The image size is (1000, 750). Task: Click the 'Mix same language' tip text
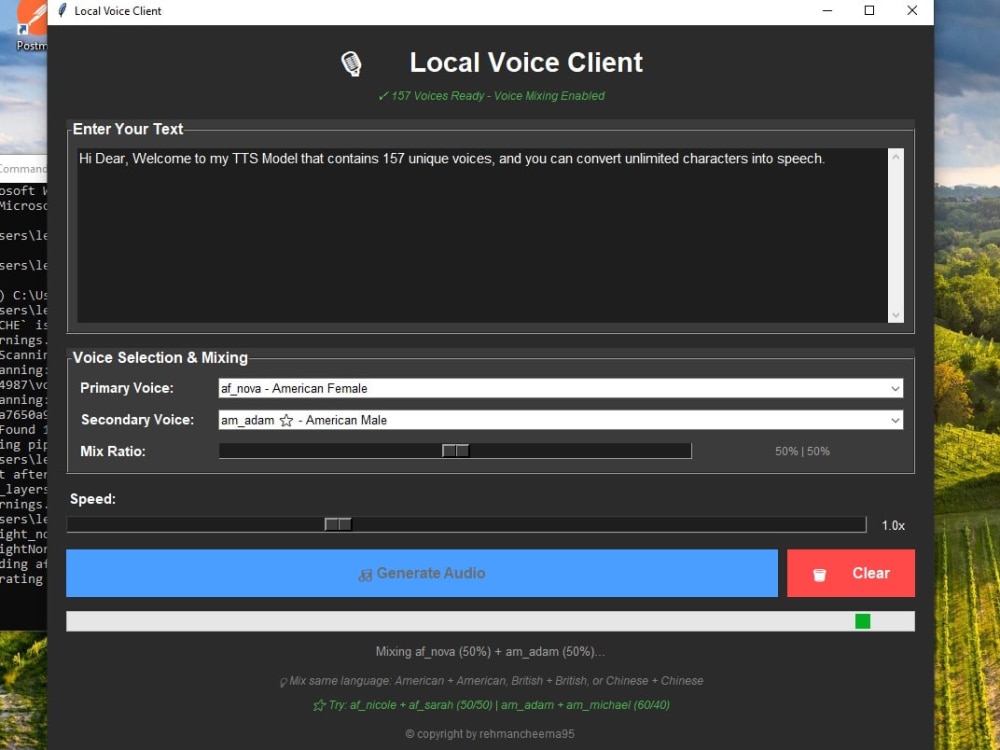point(496,681)
